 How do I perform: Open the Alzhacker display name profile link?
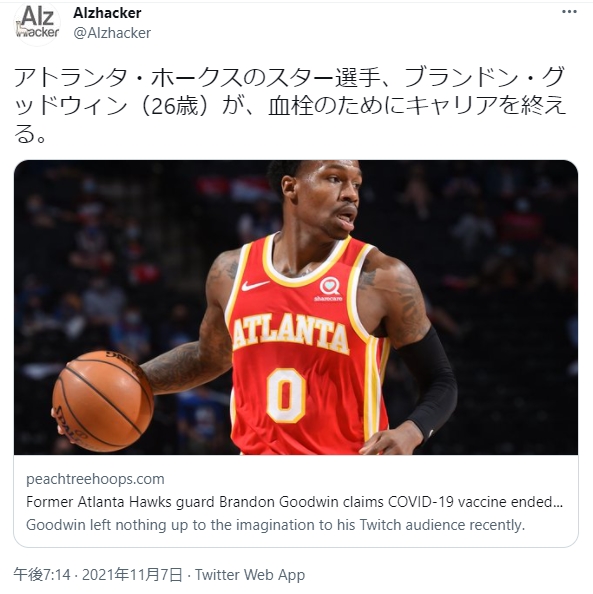click(107, 13)
